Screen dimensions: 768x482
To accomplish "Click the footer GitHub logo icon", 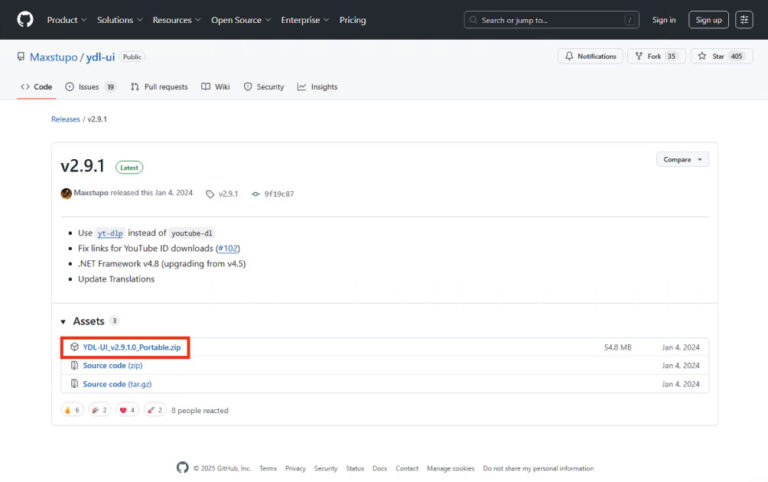I will coord(182,468).
